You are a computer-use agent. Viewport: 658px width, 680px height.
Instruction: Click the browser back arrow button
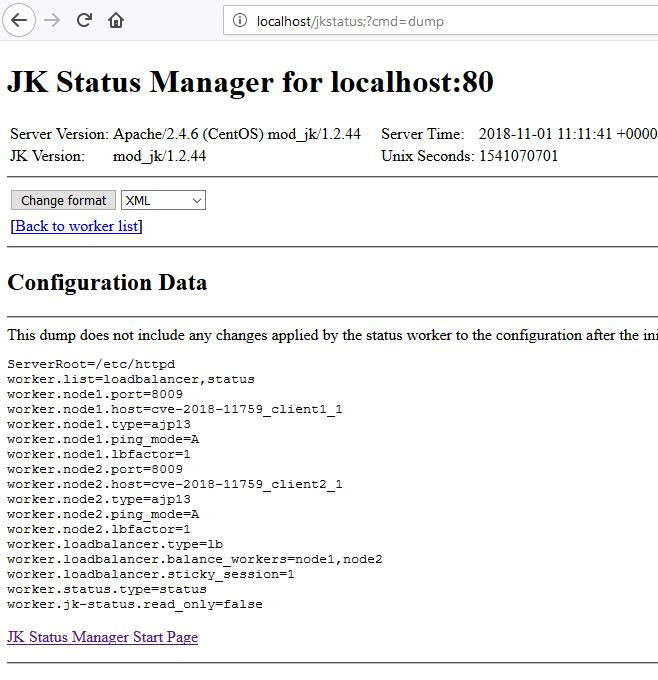point(20,20)
